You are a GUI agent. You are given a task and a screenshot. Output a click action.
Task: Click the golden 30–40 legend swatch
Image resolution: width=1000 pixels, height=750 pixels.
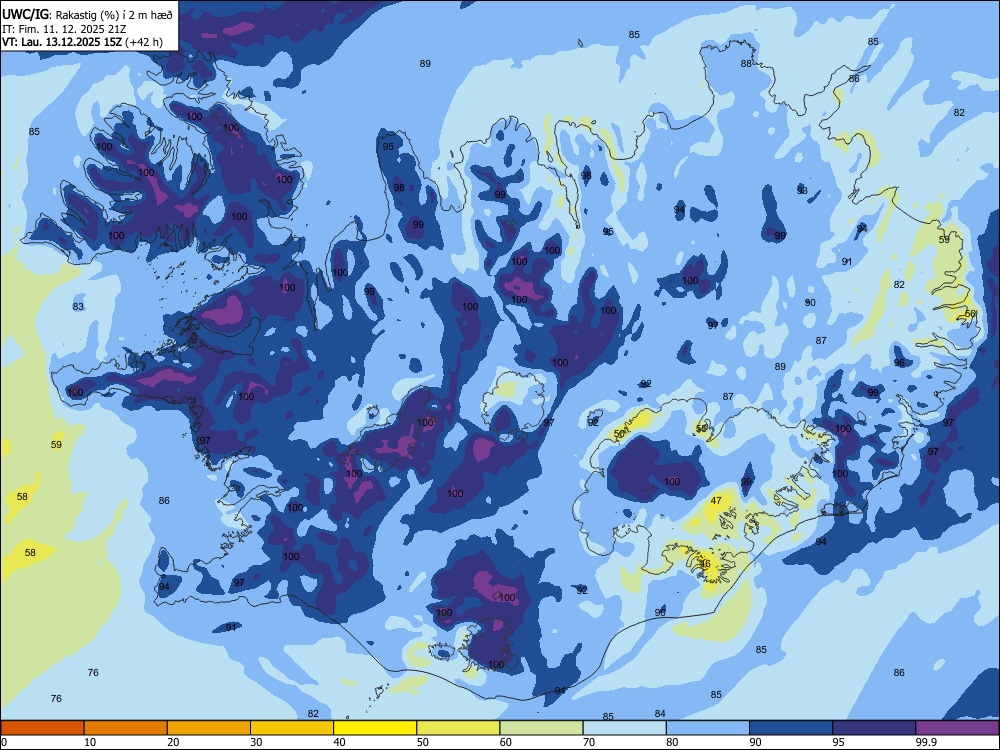[x=292, y=728]
